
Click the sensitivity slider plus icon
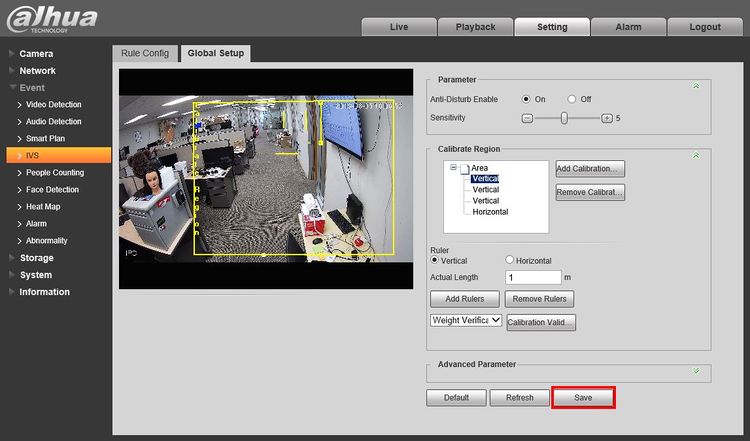606,118
